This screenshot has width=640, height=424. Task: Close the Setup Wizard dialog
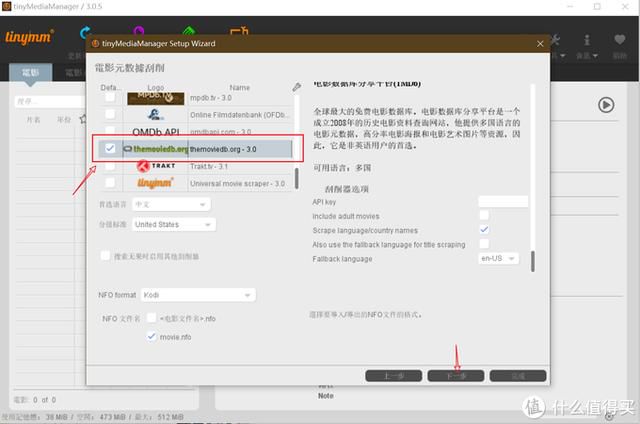coord(540,44)
